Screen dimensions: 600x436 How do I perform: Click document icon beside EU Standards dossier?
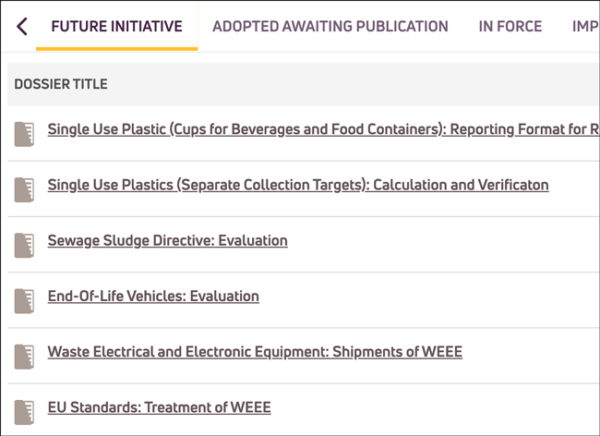(25, 412)
